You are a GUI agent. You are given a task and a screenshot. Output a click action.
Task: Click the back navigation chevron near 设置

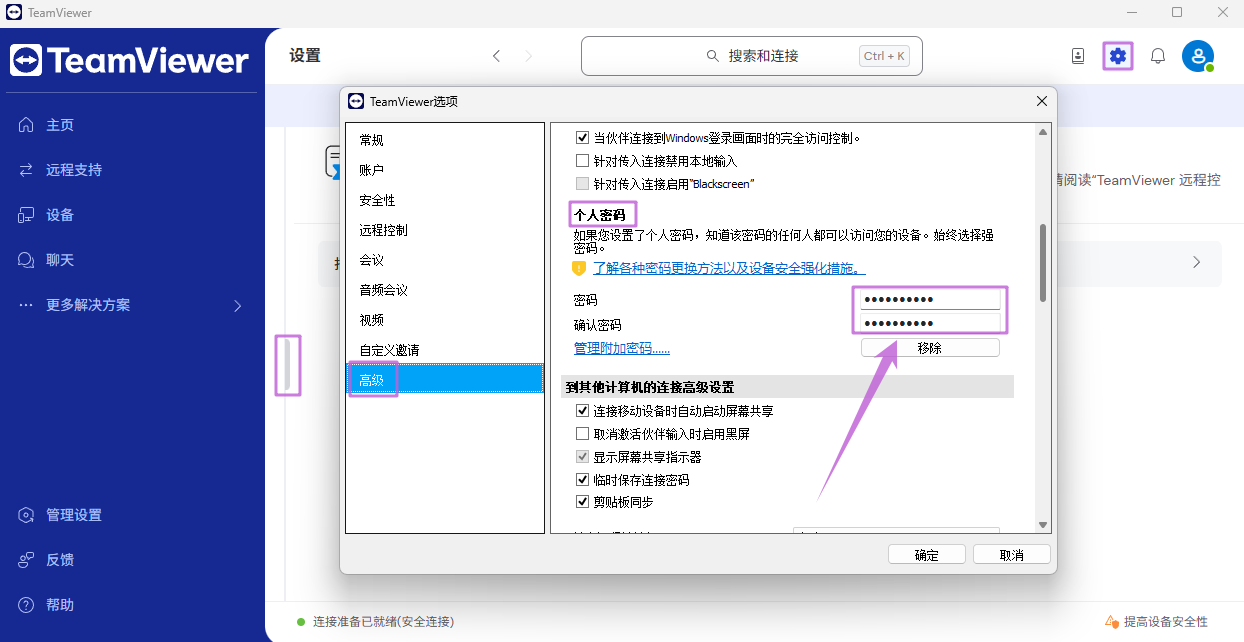[496, 56]
